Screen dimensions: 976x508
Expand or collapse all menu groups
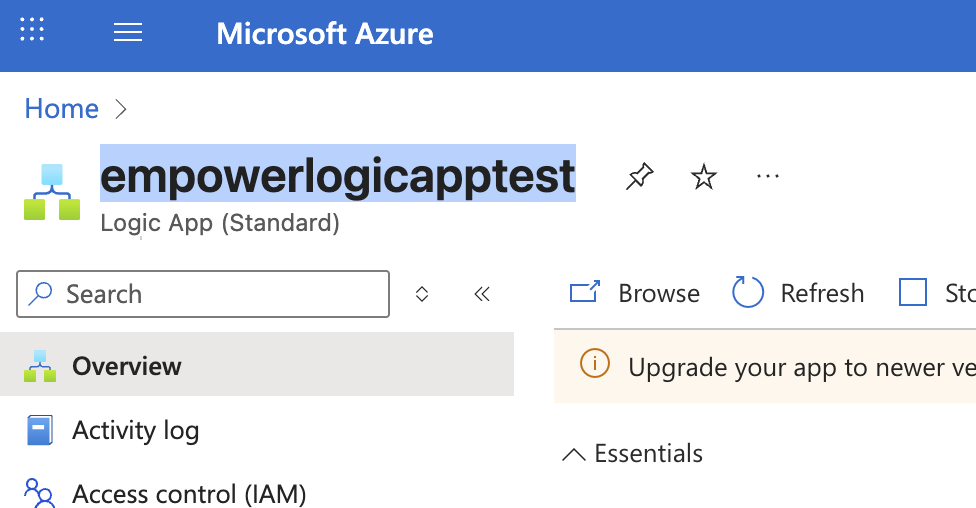click(x=422, y=294)
